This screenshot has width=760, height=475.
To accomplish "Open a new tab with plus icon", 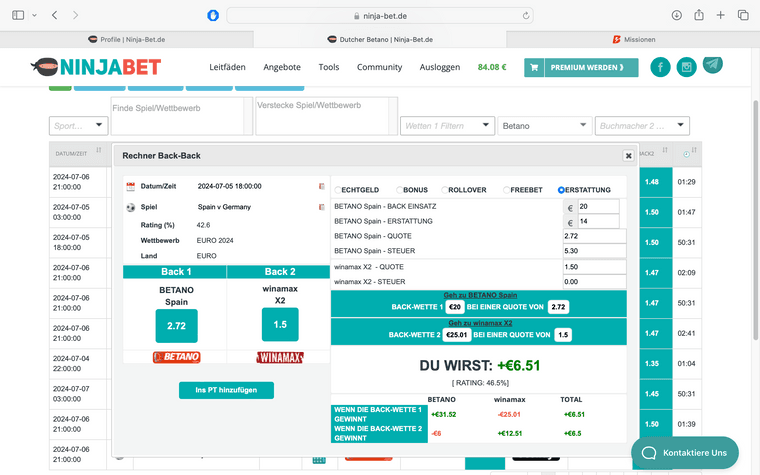I will (x=721, y=15).
